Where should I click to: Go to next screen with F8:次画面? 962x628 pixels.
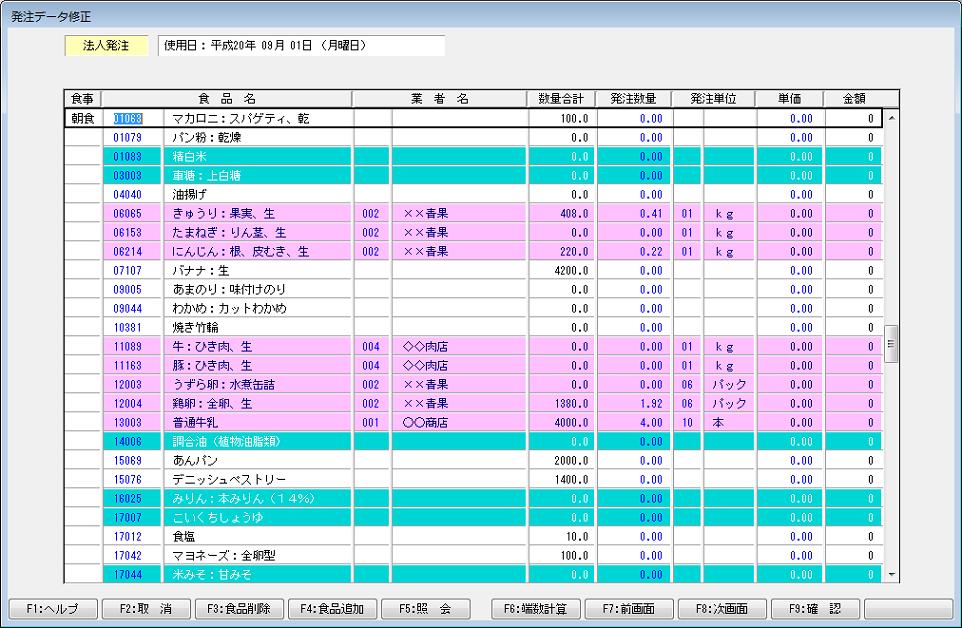coord(722,608)
